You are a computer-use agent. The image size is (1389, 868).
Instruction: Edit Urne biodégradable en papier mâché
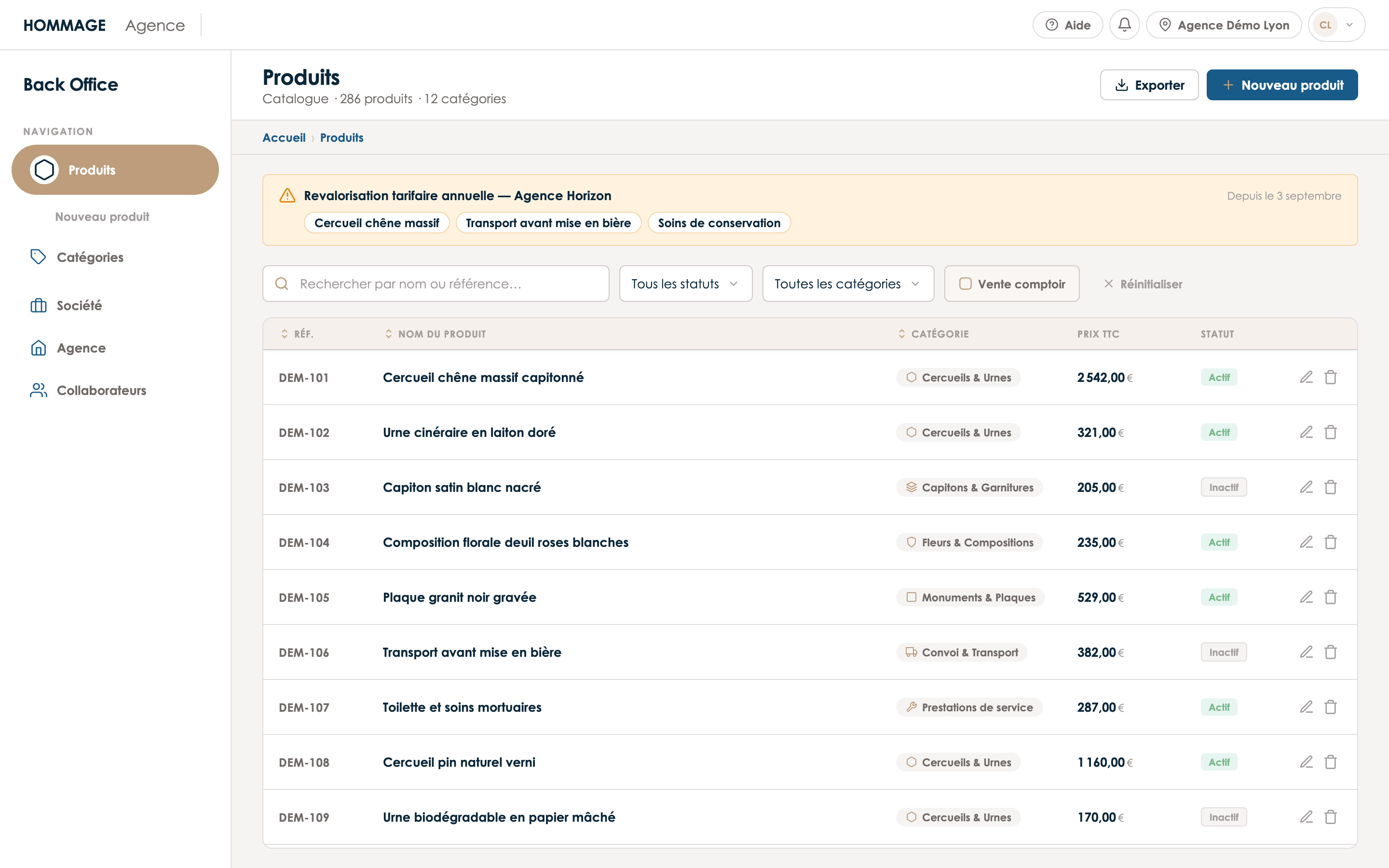coord(1307,817)
